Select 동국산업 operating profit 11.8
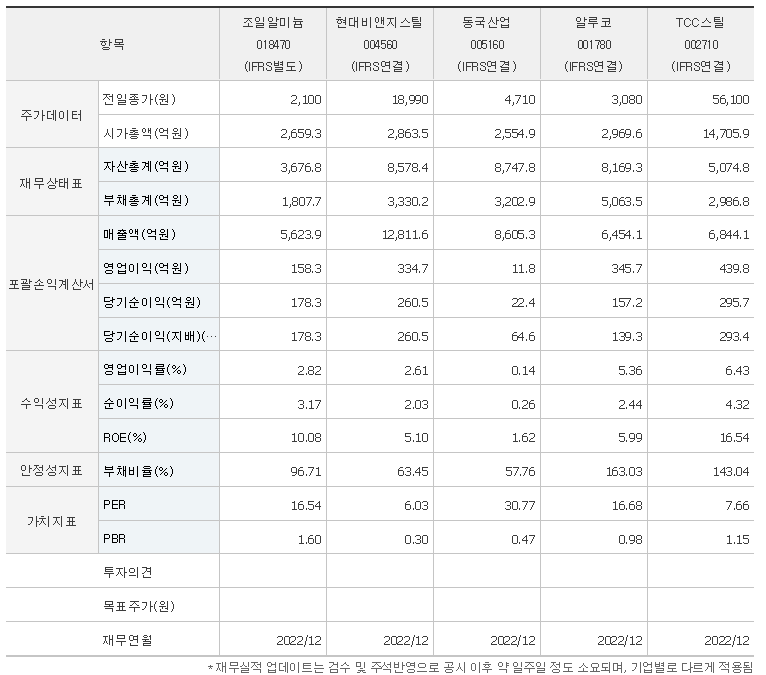 pyautogui.click(x=523, y=269)
